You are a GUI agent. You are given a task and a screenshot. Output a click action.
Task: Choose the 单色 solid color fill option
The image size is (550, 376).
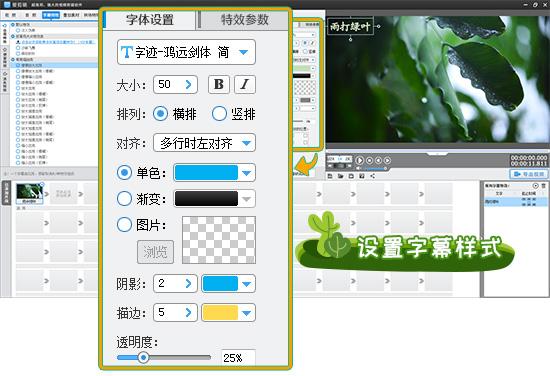124,173
